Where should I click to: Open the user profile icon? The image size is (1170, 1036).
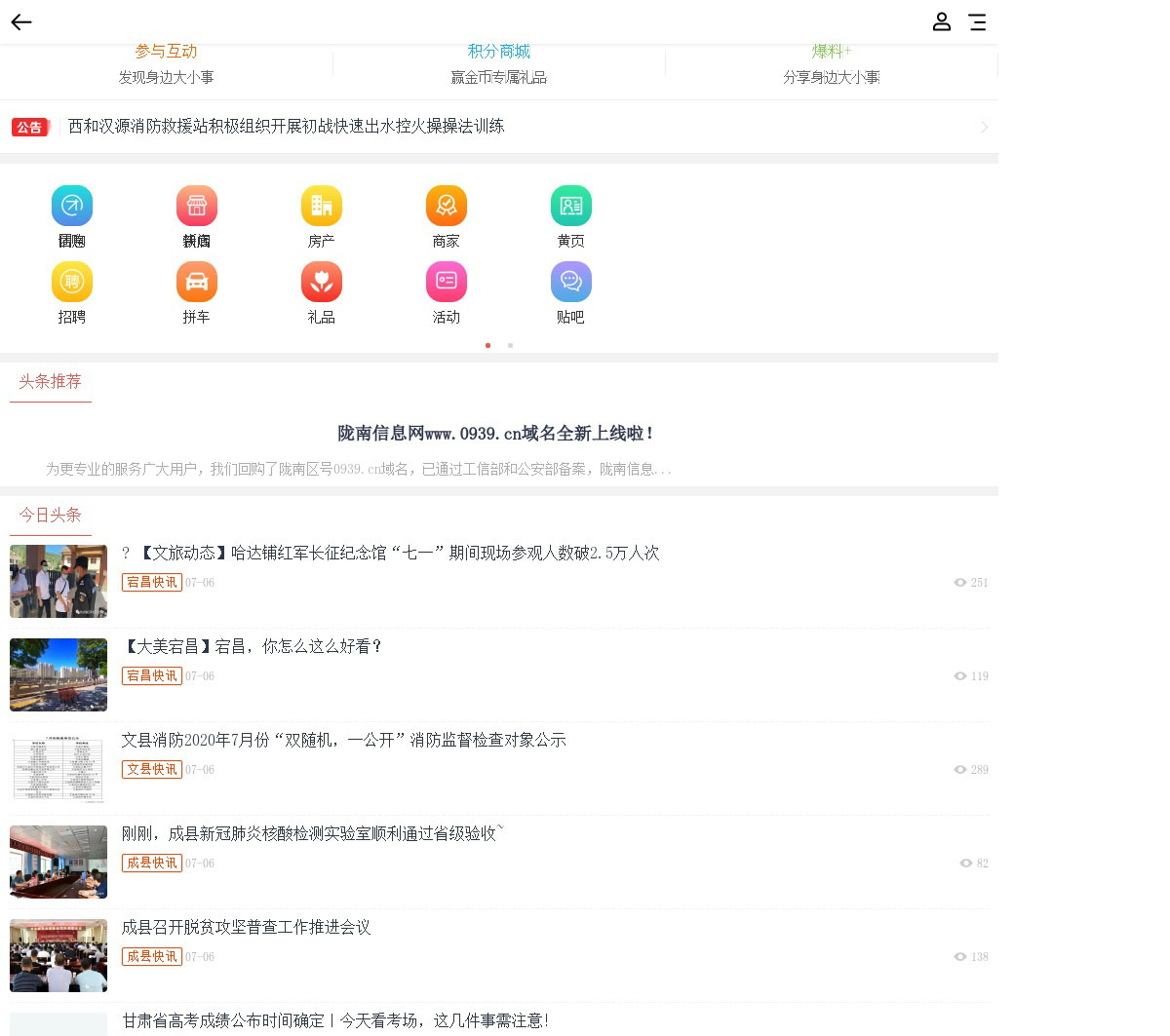point(941,21)
